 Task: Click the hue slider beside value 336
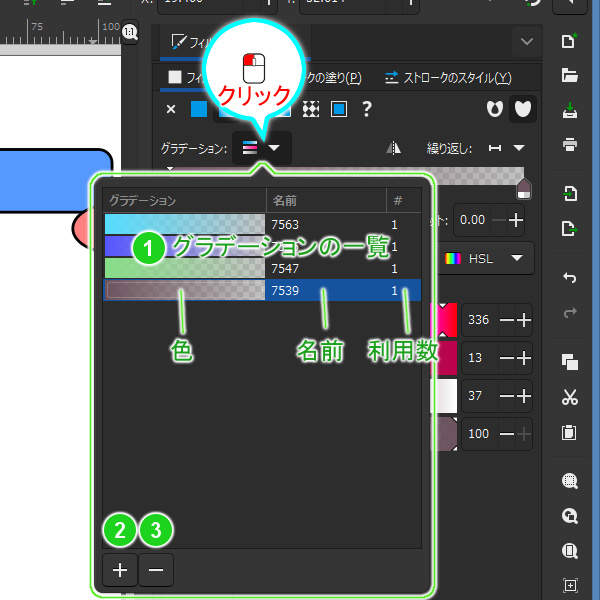point(445,320)
